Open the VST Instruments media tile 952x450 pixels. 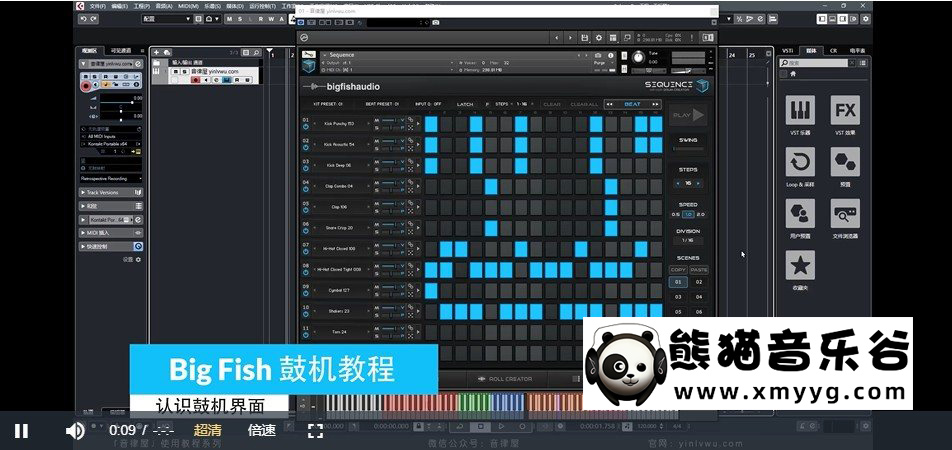[x=800, y=111]
